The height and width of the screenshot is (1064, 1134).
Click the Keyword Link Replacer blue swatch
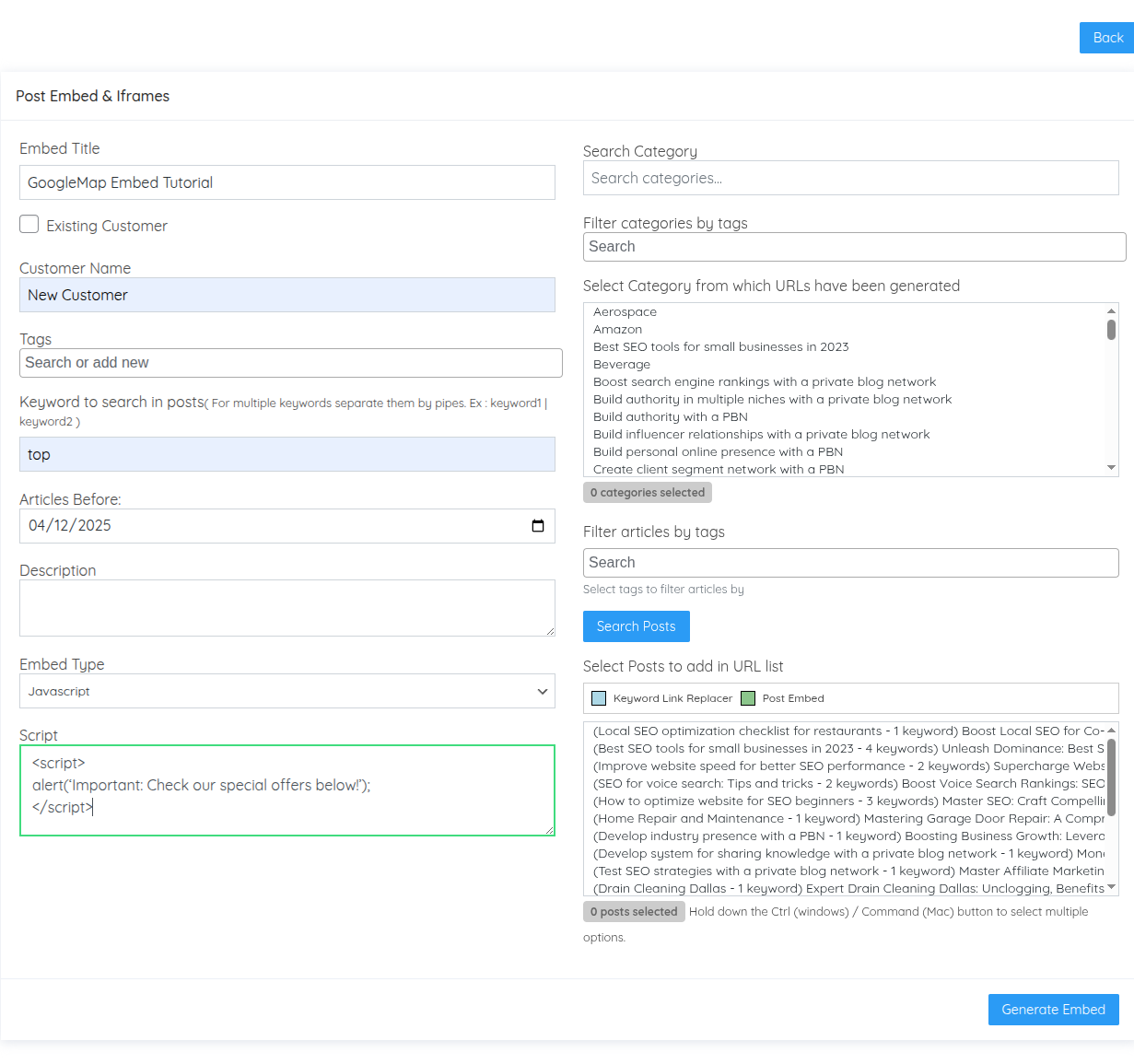click(599, 698)
